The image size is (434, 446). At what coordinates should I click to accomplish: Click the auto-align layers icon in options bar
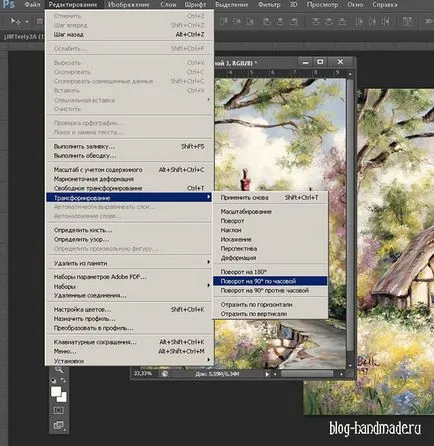pos(407,21)
